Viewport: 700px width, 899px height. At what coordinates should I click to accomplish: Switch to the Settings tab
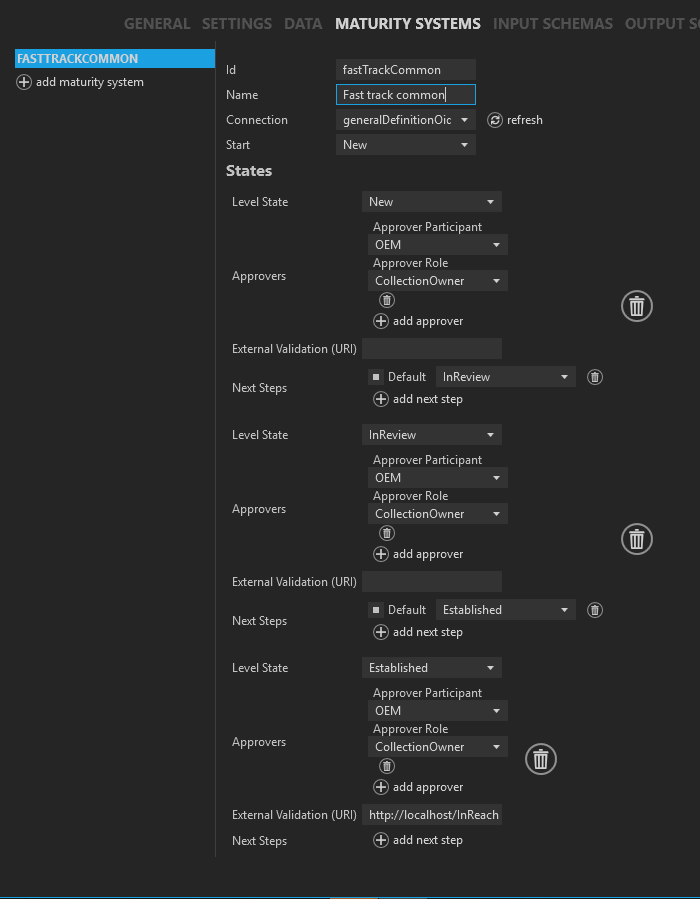pyautogui.click(x=236, y=23)
